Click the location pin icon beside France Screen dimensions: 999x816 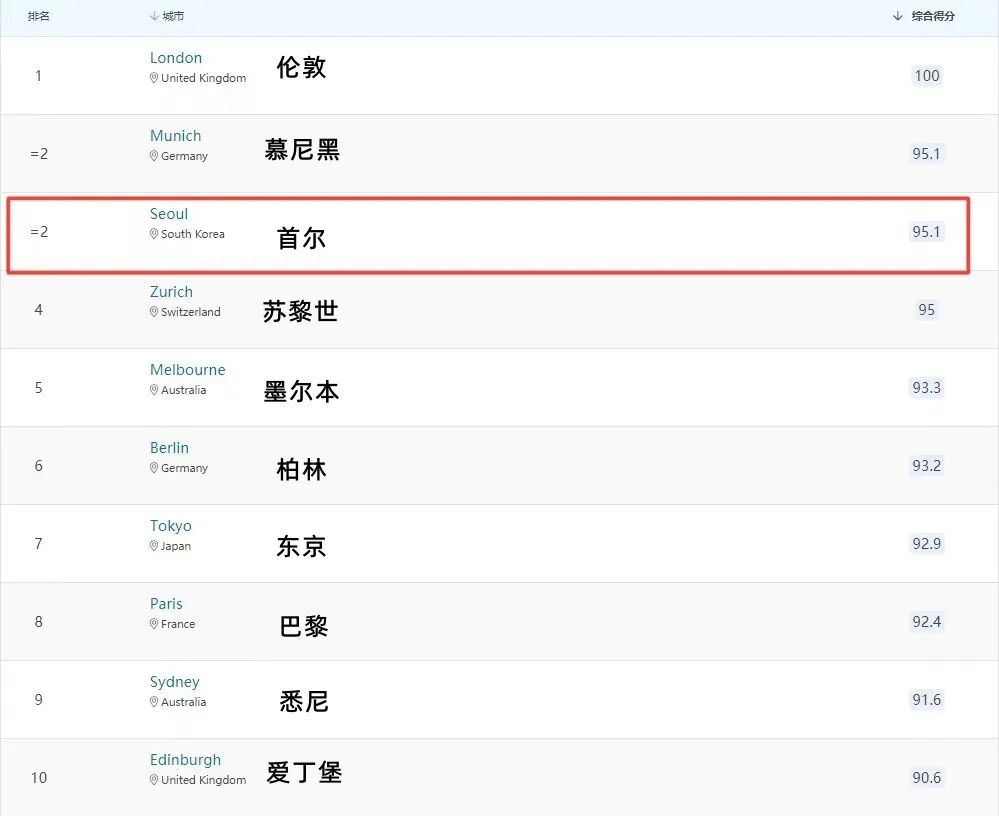pyautogui.click(x=154, y=624)
